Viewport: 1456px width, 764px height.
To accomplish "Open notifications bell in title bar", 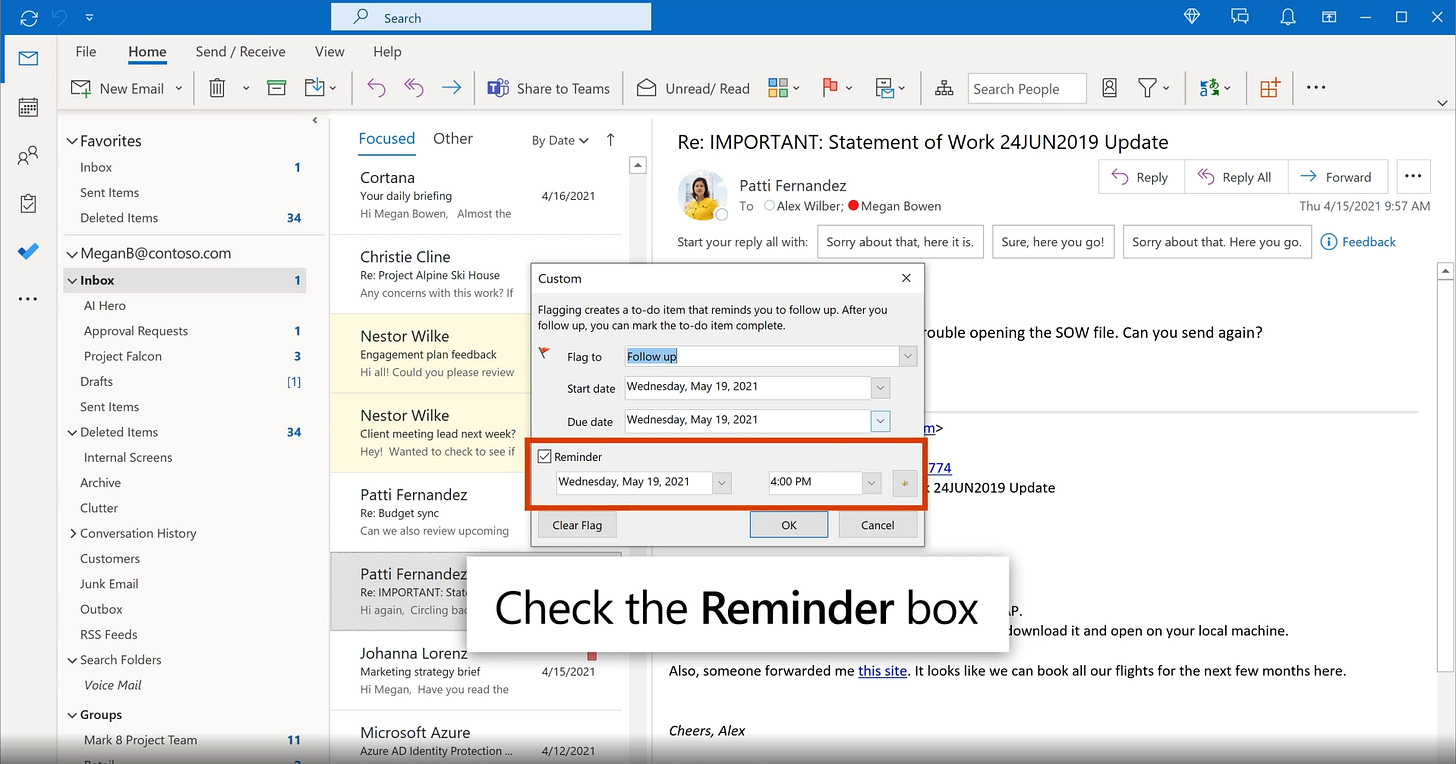I will (1288, 17).
